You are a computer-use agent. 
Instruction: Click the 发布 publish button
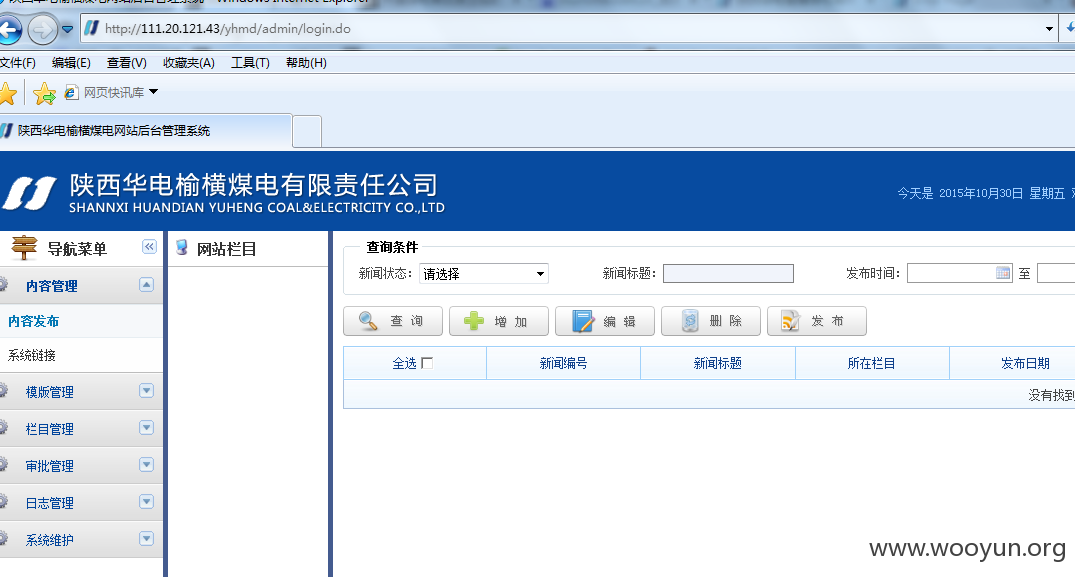(817, 321)
